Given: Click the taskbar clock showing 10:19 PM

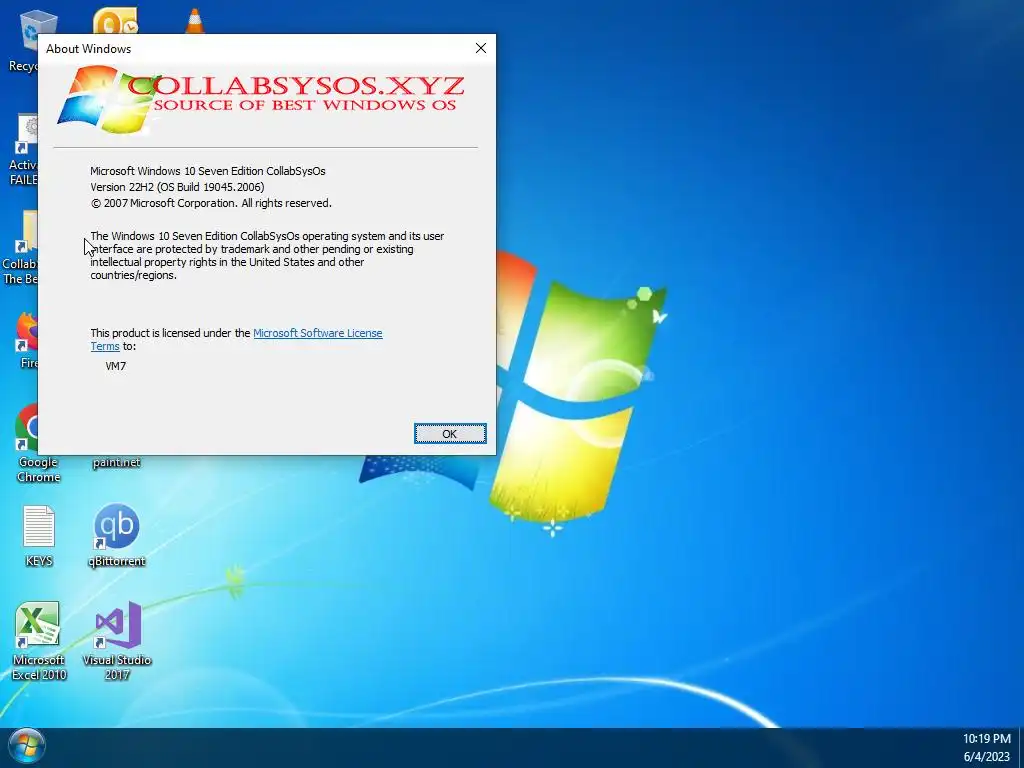Looking at the screenshot, I should tap(986, 747).
